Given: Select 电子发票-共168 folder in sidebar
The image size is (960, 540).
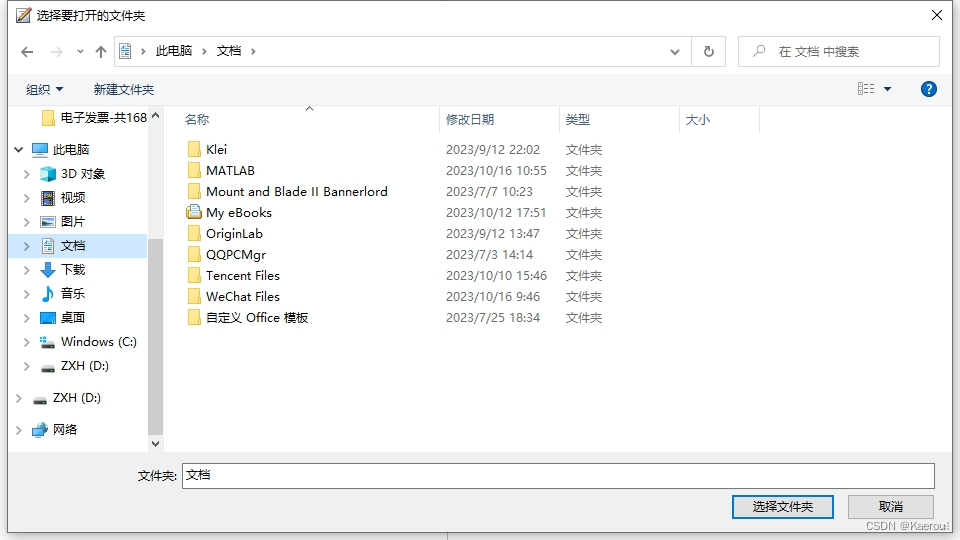Looking at the screenshot, I should [94, 118].
